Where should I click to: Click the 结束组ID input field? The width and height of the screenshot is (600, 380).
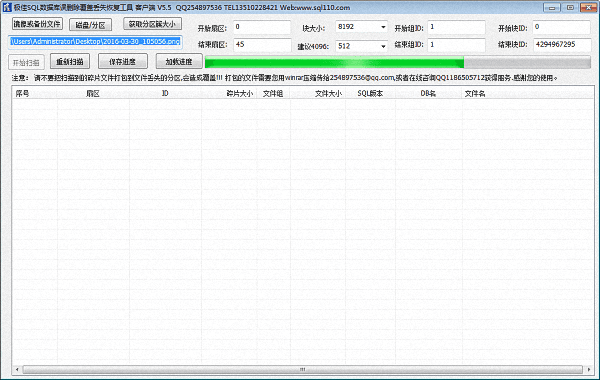point(456,44)
